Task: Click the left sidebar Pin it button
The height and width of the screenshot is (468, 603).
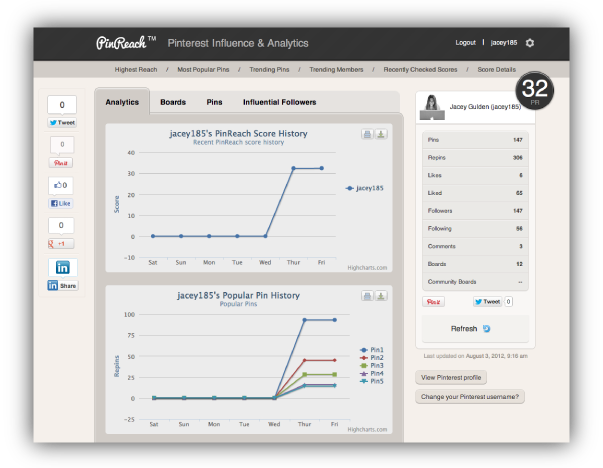Action: [x=61, y=163]
